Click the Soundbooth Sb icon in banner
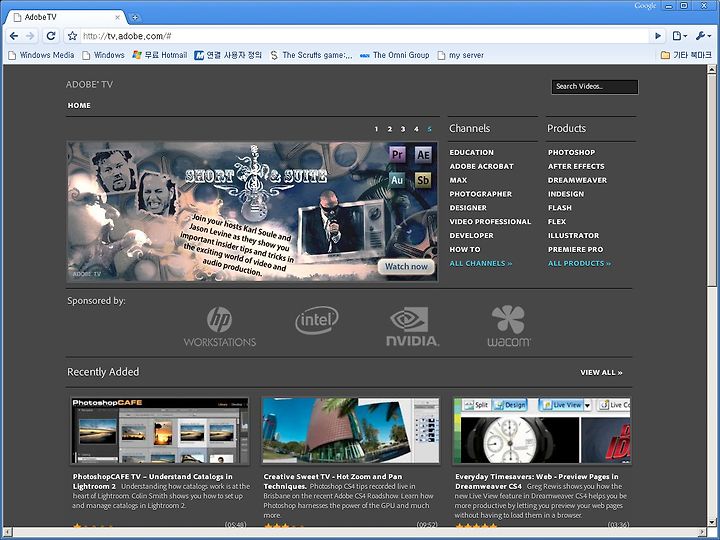This screenshot has width=720, height=540. click(x=423, y=180)
